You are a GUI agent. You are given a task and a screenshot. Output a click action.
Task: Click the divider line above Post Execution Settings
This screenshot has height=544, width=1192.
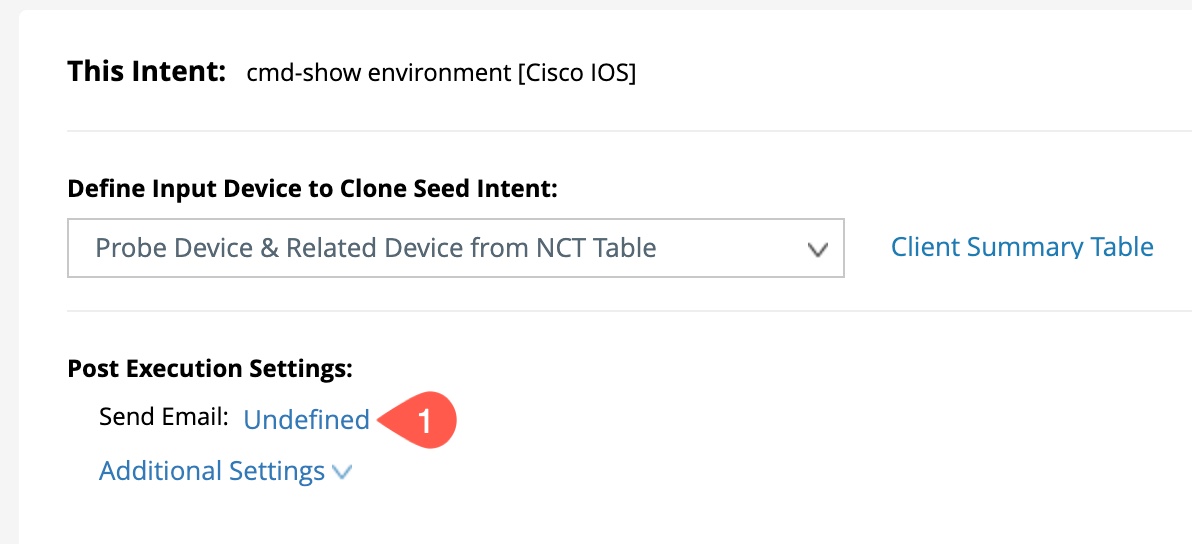tap(600, 311)
